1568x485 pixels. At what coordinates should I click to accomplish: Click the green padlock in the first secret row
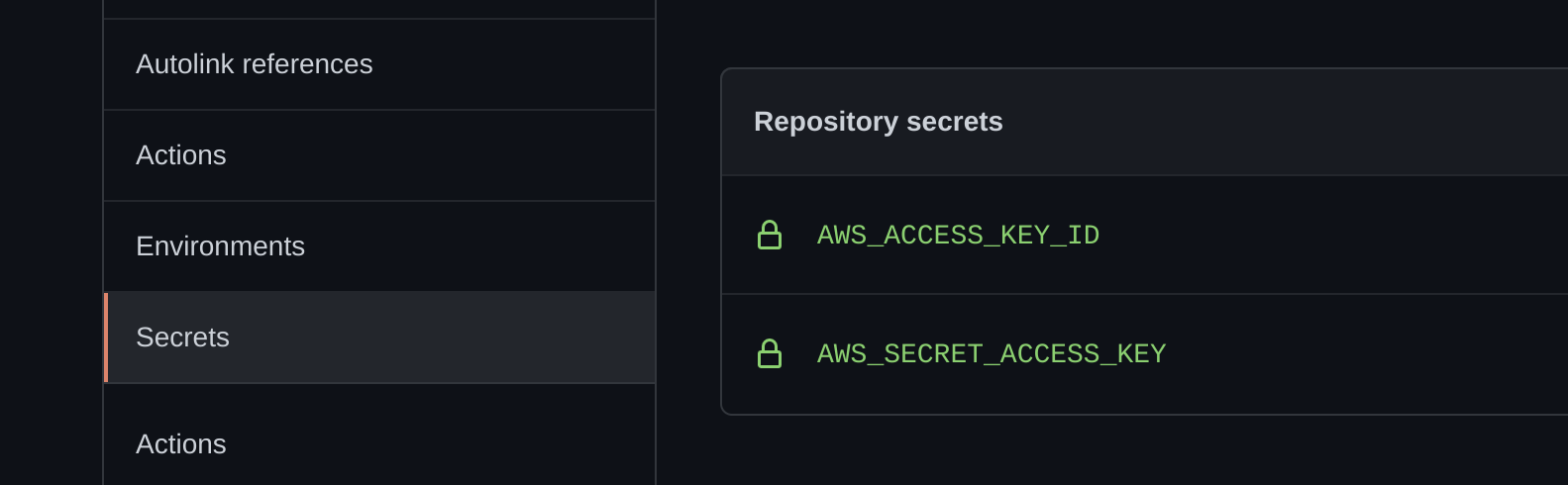pyautogui.click(x=770, y=235)
